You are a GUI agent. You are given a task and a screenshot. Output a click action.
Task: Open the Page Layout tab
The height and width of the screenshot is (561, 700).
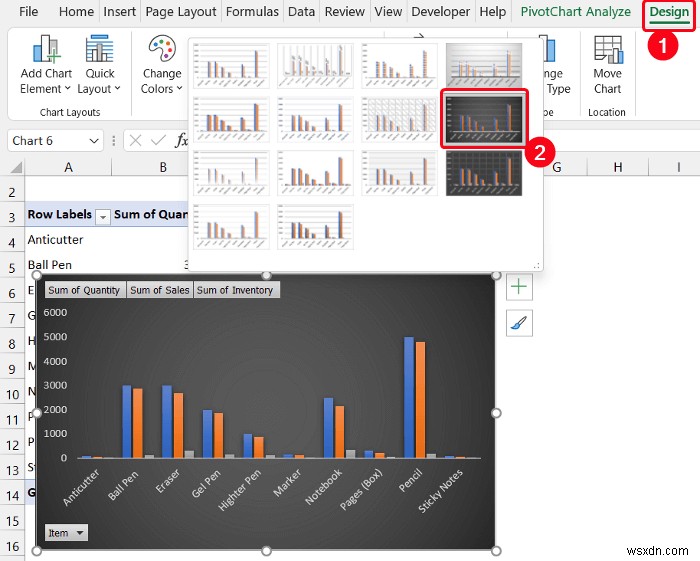(181, 12)
